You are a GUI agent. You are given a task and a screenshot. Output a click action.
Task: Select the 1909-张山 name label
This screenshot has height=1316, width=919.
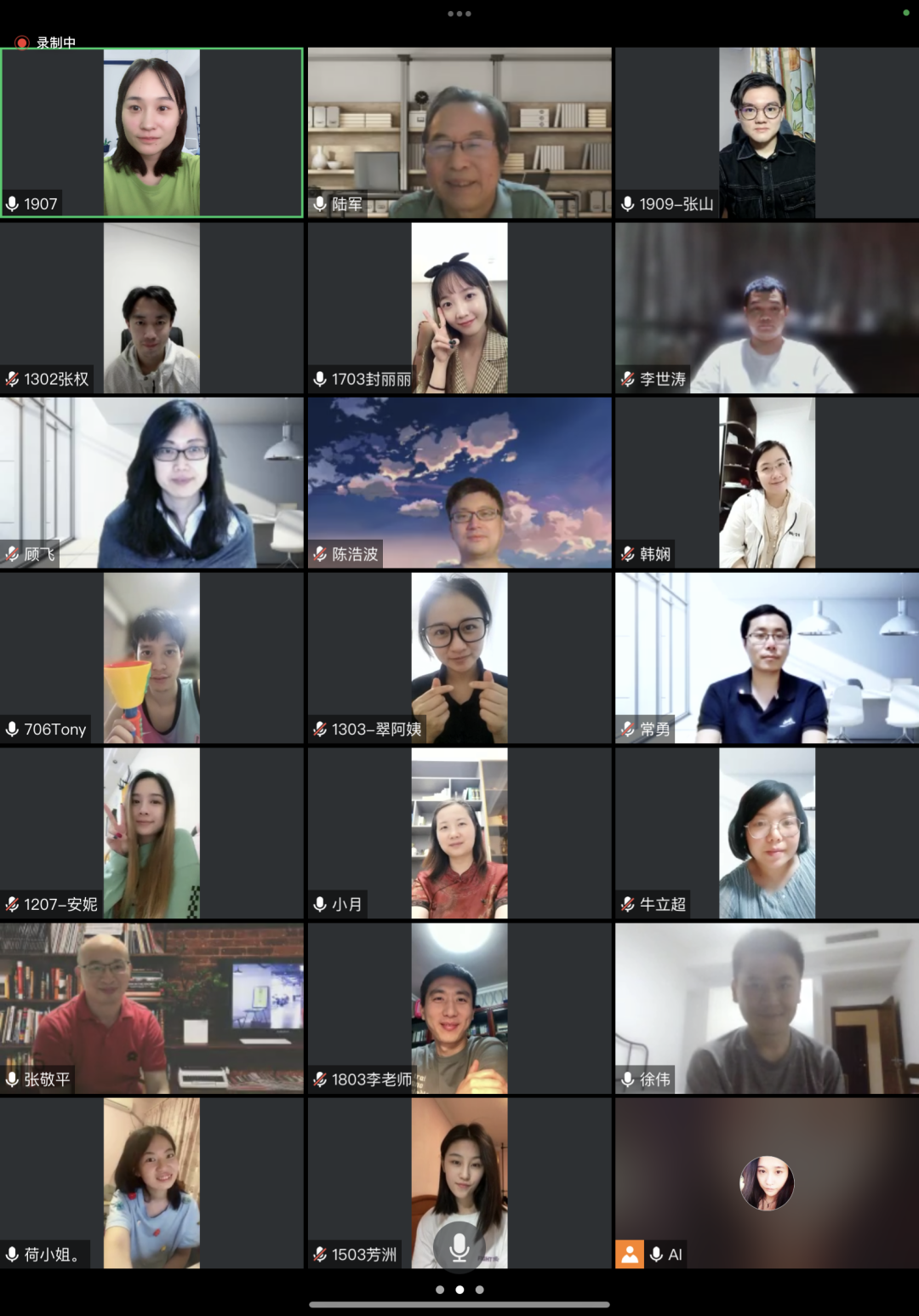tap(676, 204)
